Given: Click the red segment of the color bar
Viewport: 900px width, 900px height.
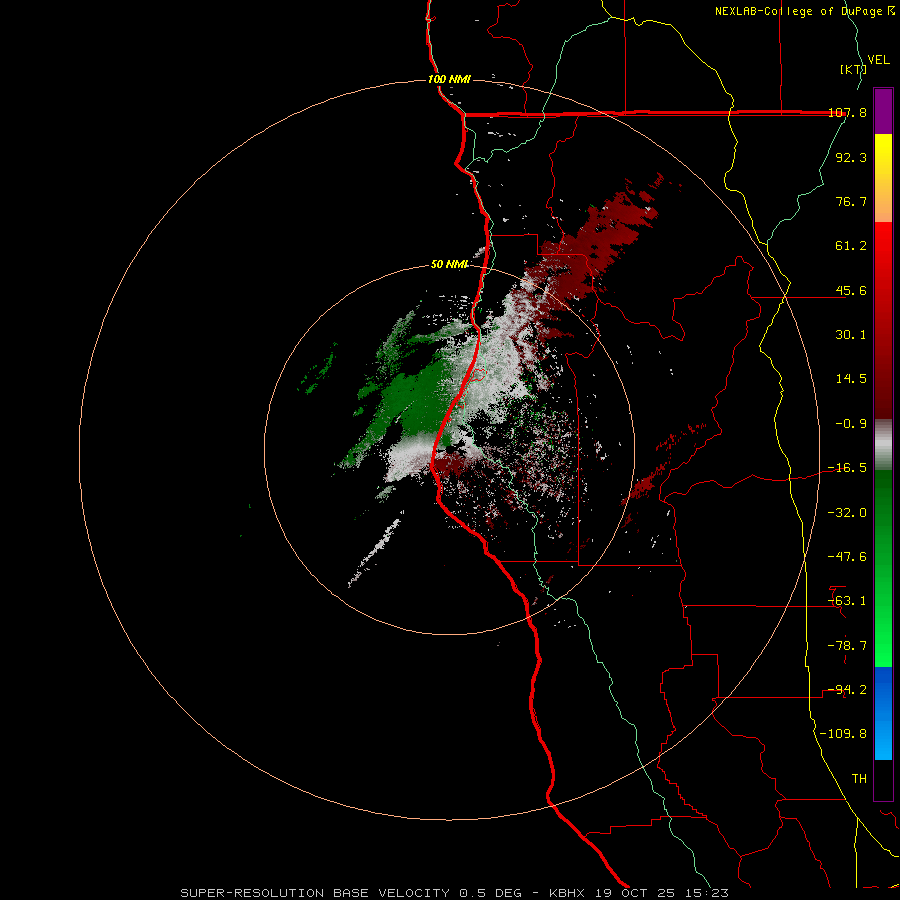Looking at the screenshot, I should click(883, 320).
